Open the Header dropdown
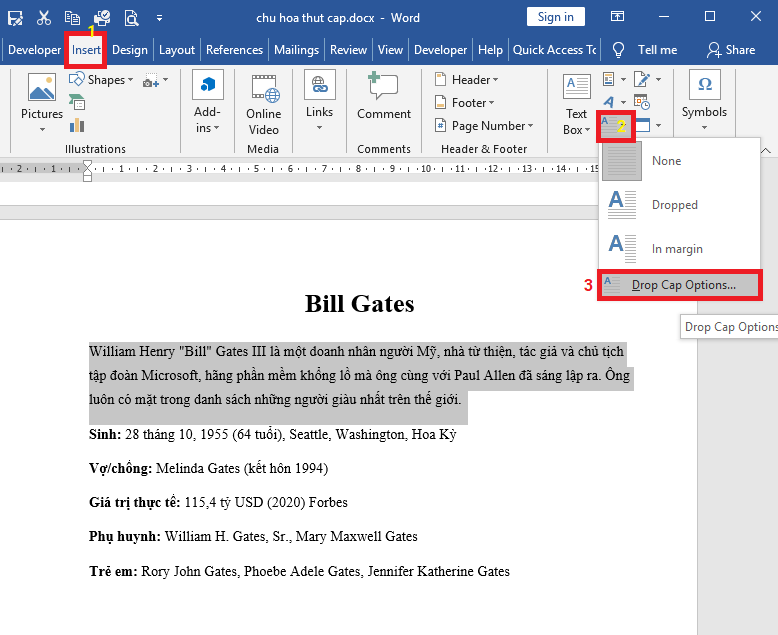The height and width of the screenshot is (635, 778). (466, 79)
